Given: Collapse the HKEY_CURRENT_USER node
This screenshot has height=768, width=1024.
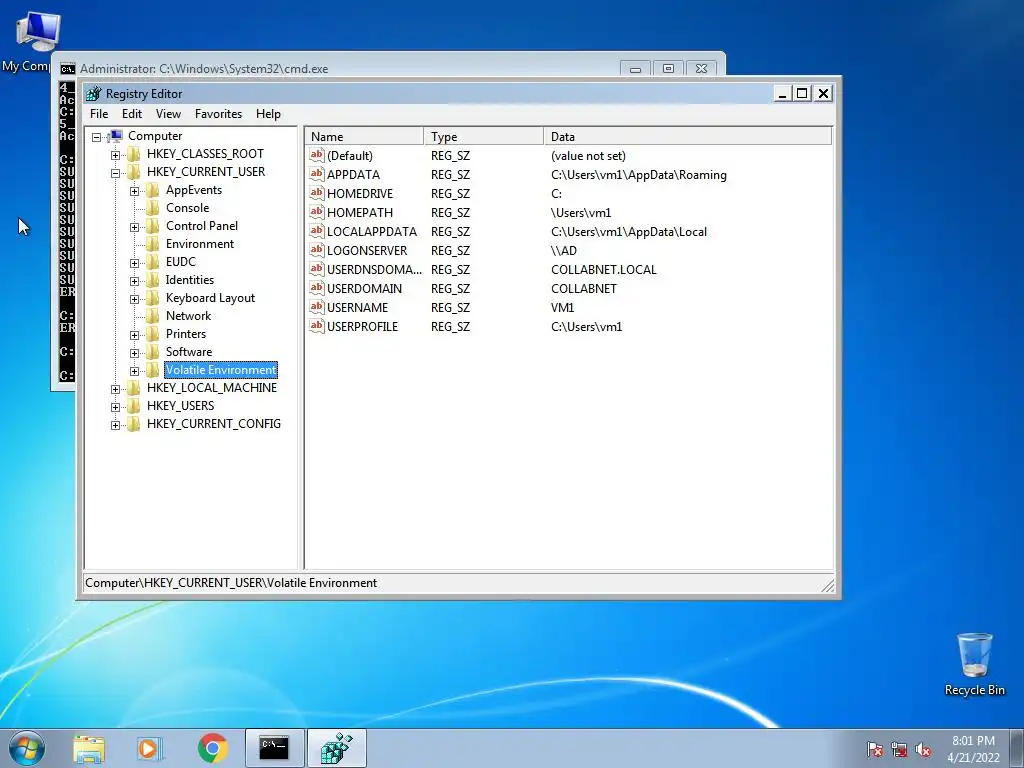Looking at the screenshot, I should point(116,173).
